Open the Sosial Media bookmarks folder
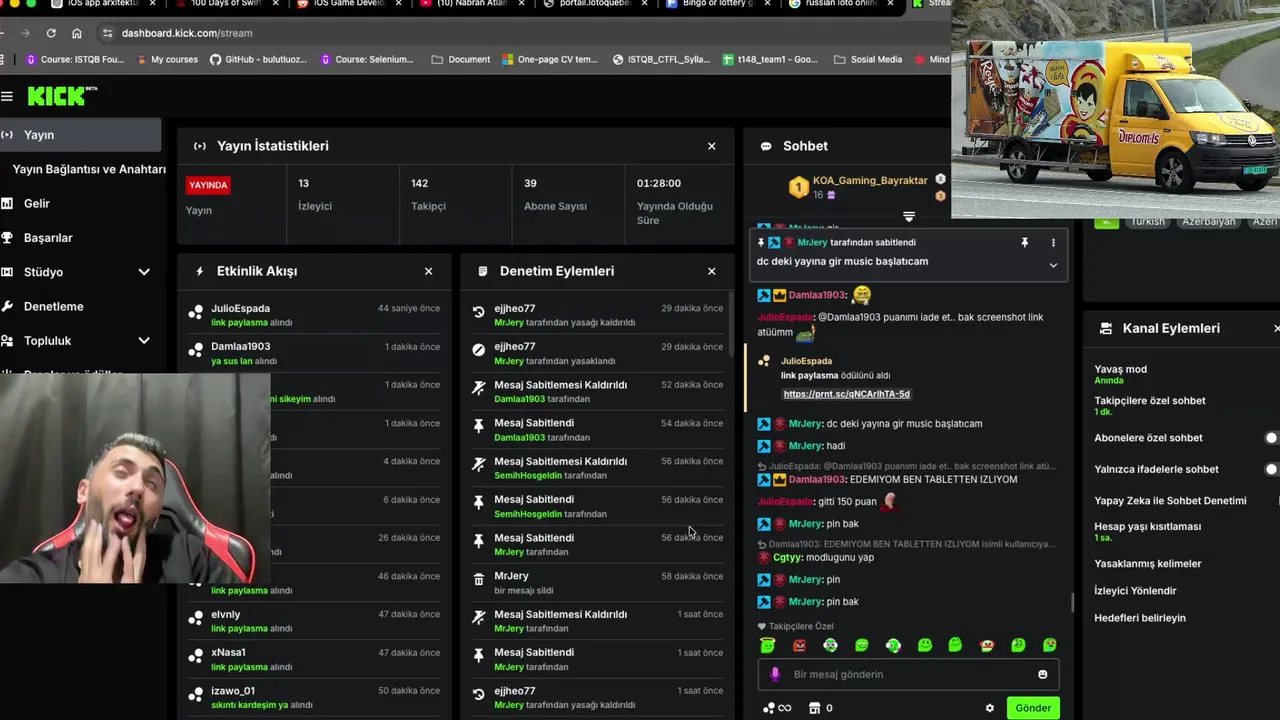The height and width of the screenshot is (720, 1280). click(x=868, y=59)
